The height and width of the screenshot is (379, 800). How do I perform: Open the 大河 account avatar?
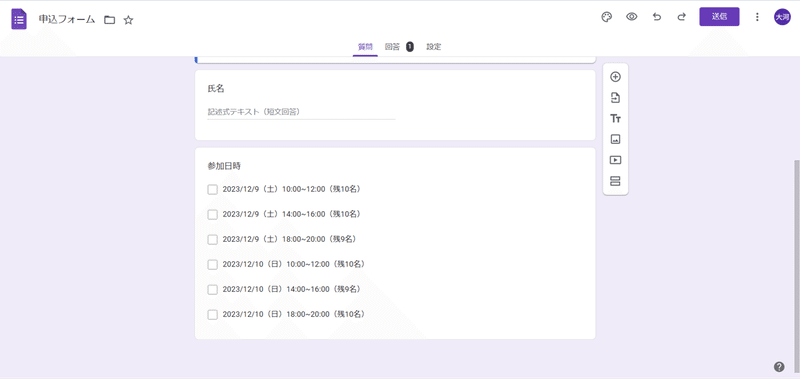click(x=782, y=17)
